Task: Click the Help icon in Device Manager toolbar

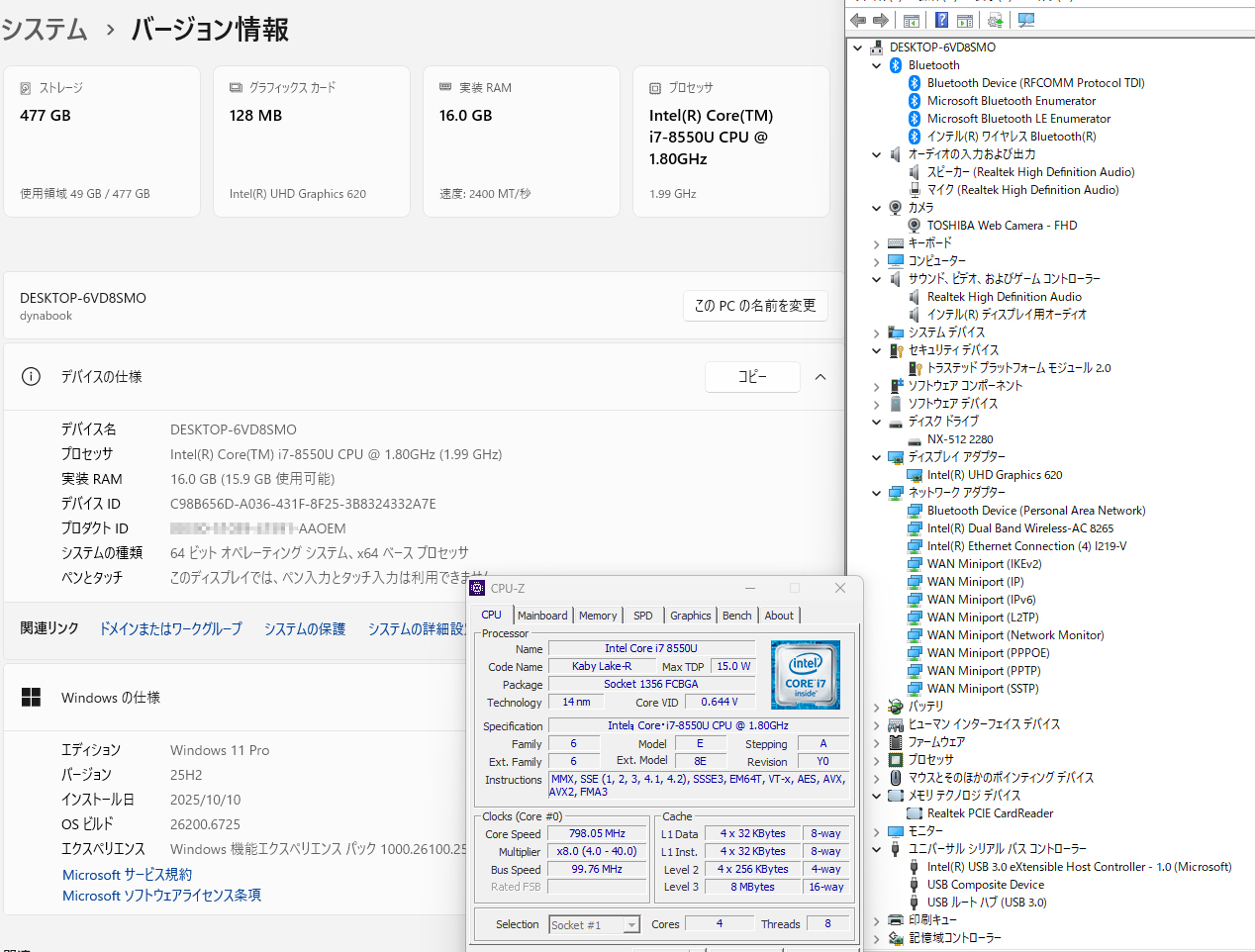Action: (x=941, y=20)
